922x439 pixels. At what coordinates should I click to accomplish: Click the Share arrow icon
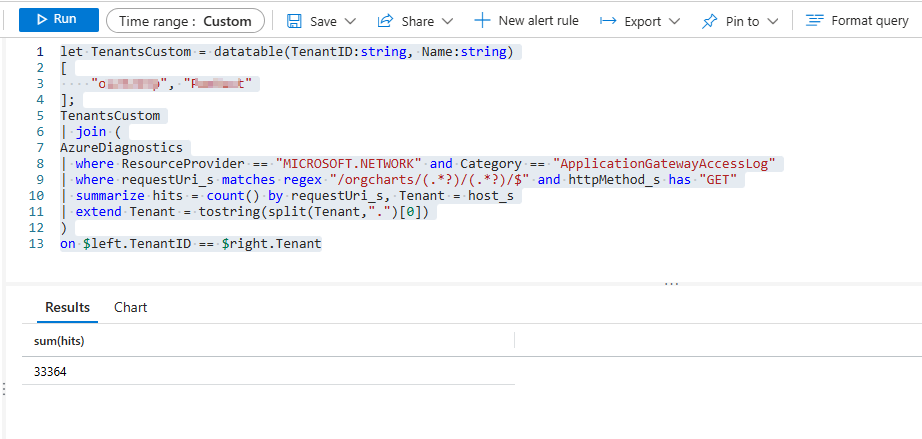tap(385, 21)
